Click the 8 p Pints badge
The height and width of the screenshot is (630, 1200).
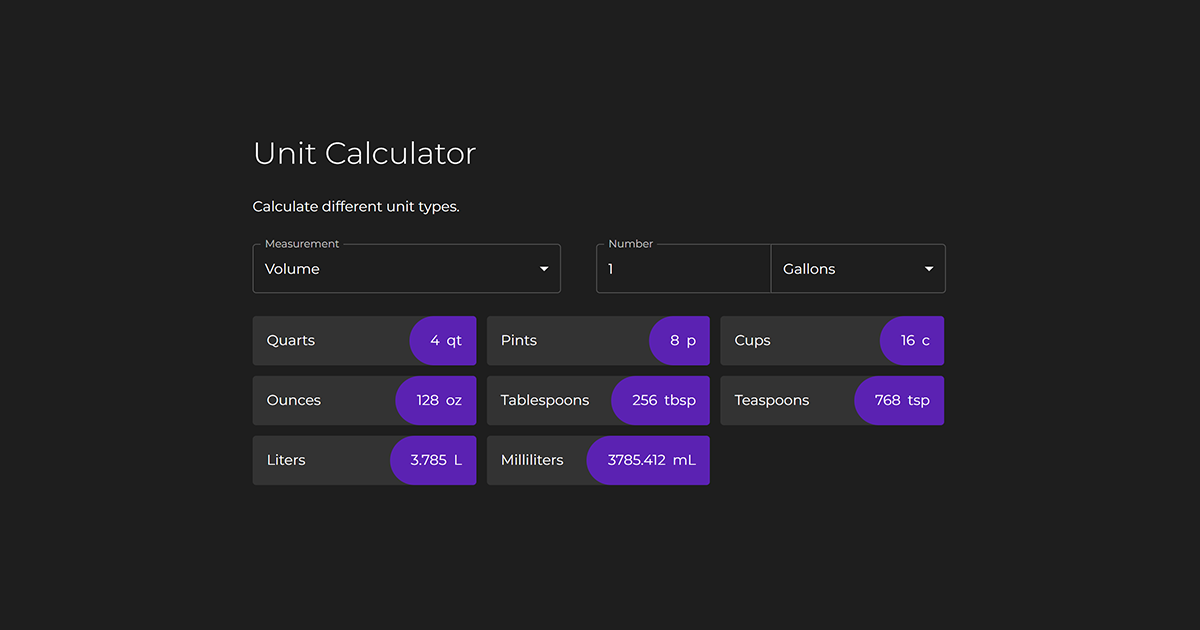679,340
